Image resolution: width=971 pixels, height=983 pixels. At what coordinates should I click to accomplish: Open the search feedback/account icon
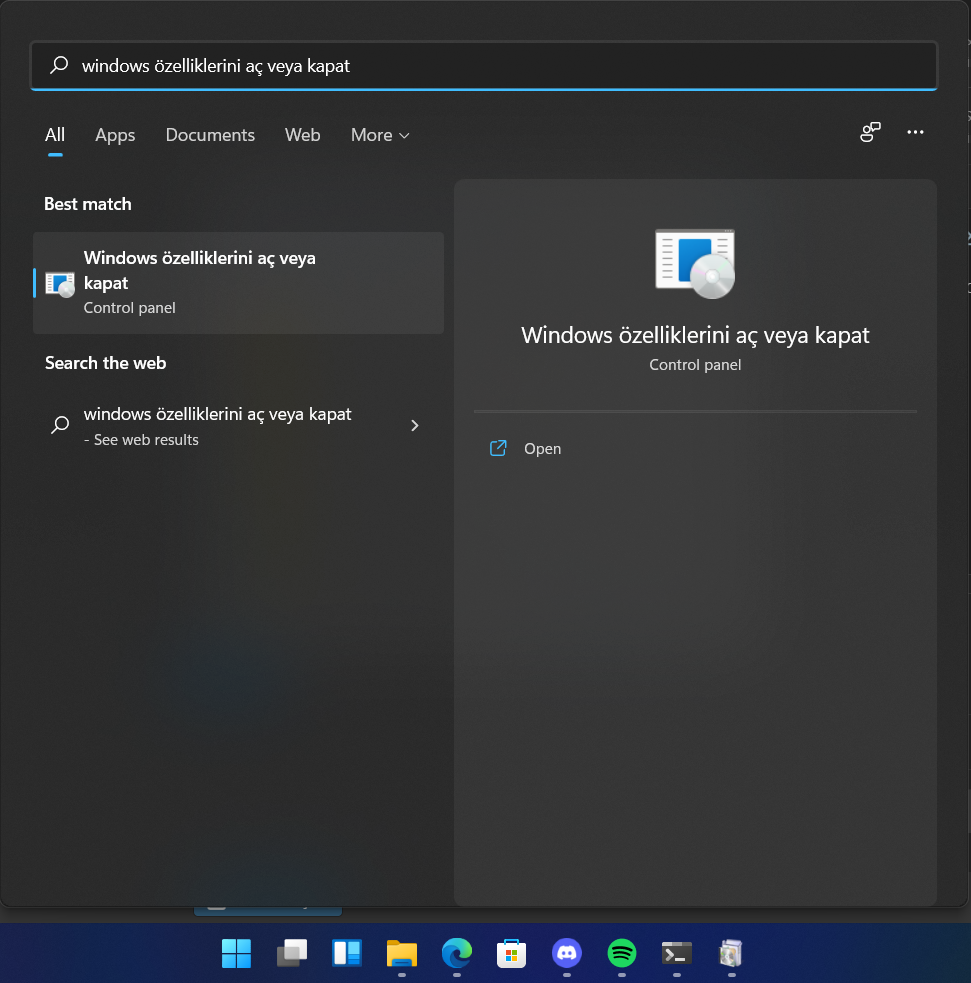pos(870,132)
